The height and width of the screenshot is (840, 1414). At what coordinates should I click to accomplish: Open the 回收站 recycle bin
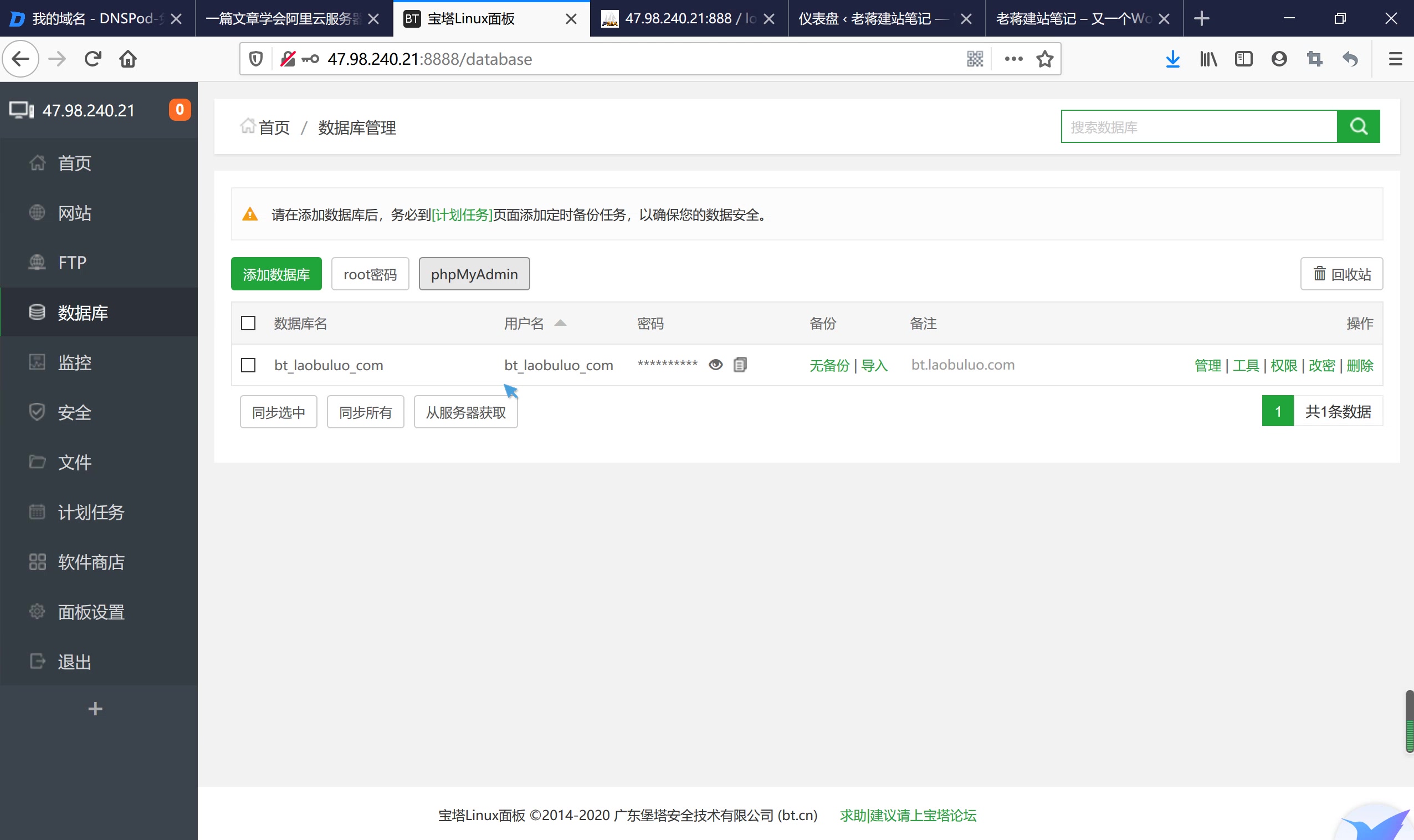click(x=1341, y=274)
